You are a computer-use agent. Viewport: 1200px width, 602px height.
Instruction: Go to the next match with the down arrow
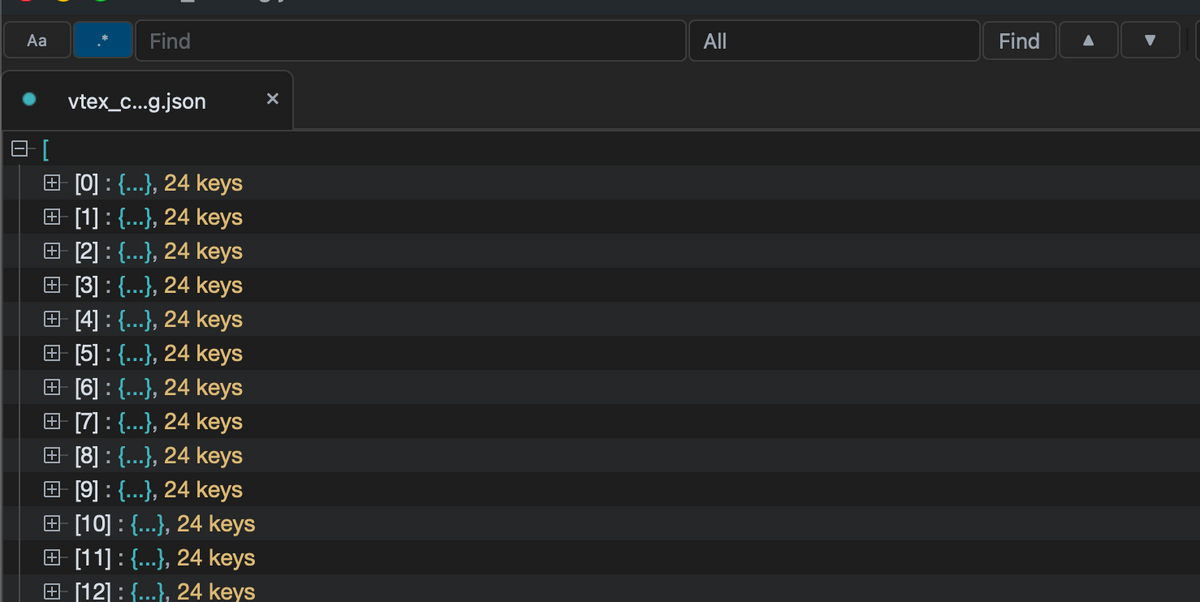(x=1150, y=41)
